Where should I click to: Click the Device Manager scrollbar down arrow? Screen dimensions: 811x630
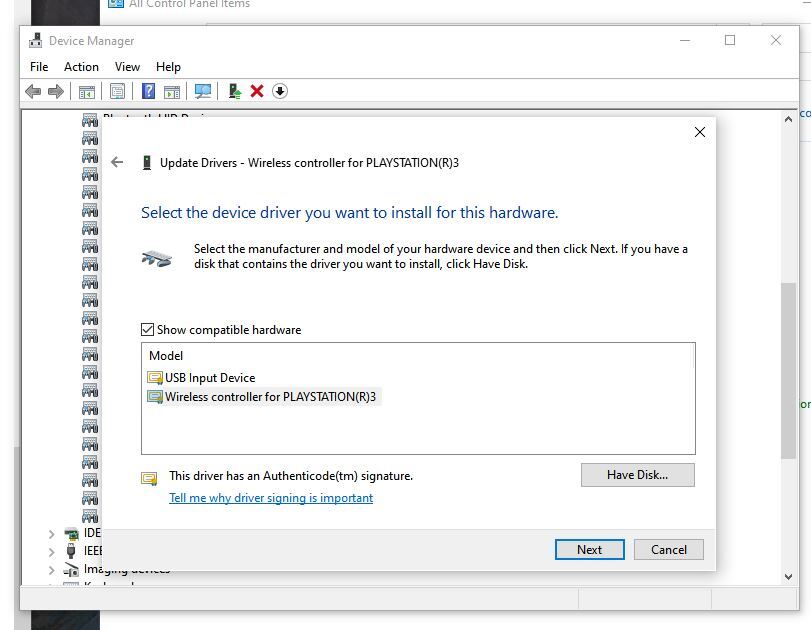(788, 577)
